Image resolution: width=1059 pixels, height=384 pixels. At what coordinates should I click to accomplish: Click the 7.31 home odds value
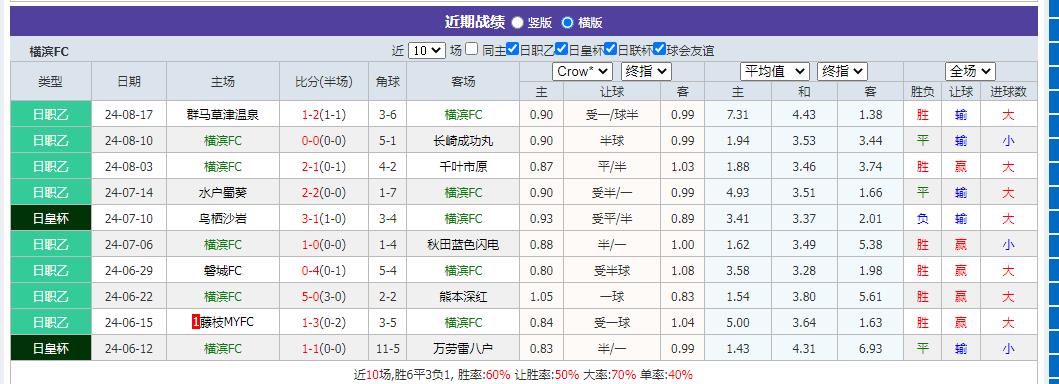pyautogui.click(x=738, y=115)
